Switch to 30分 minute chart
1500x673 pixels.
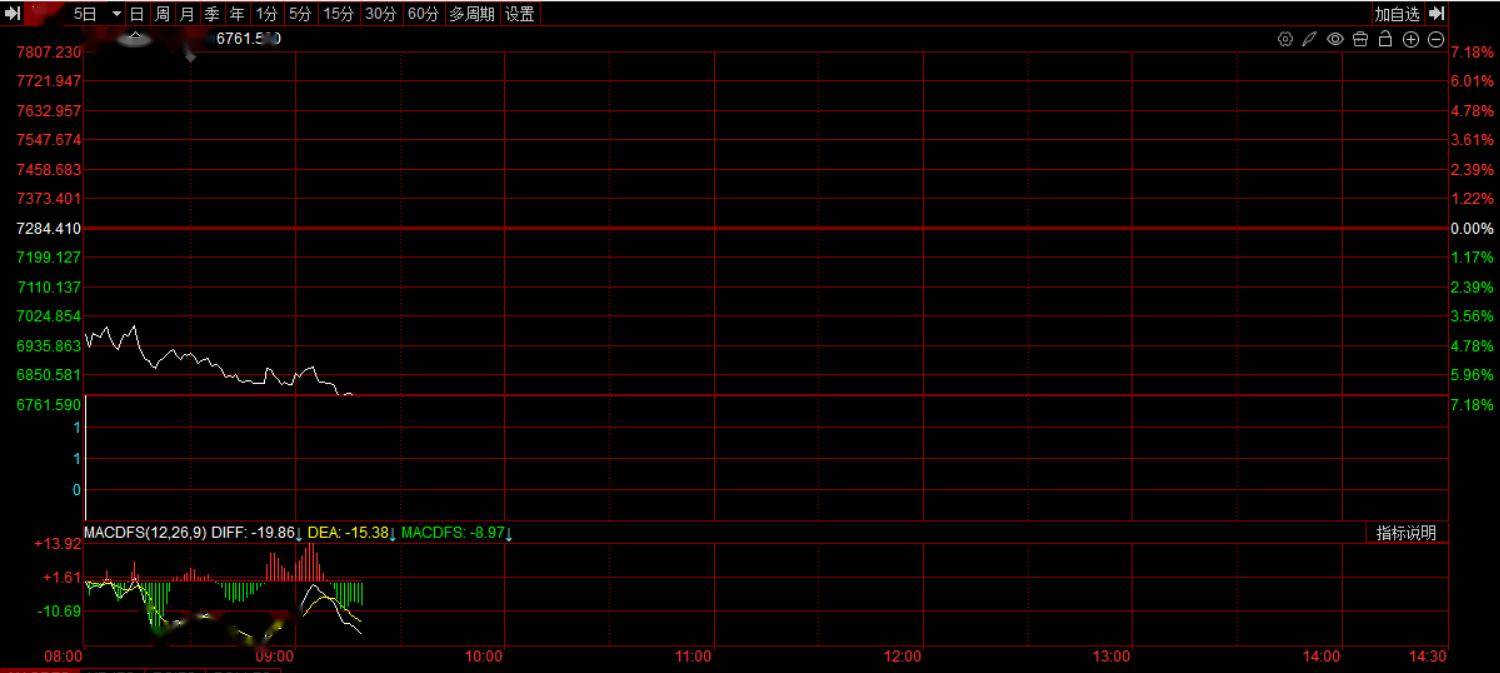(x=381, y=14)
